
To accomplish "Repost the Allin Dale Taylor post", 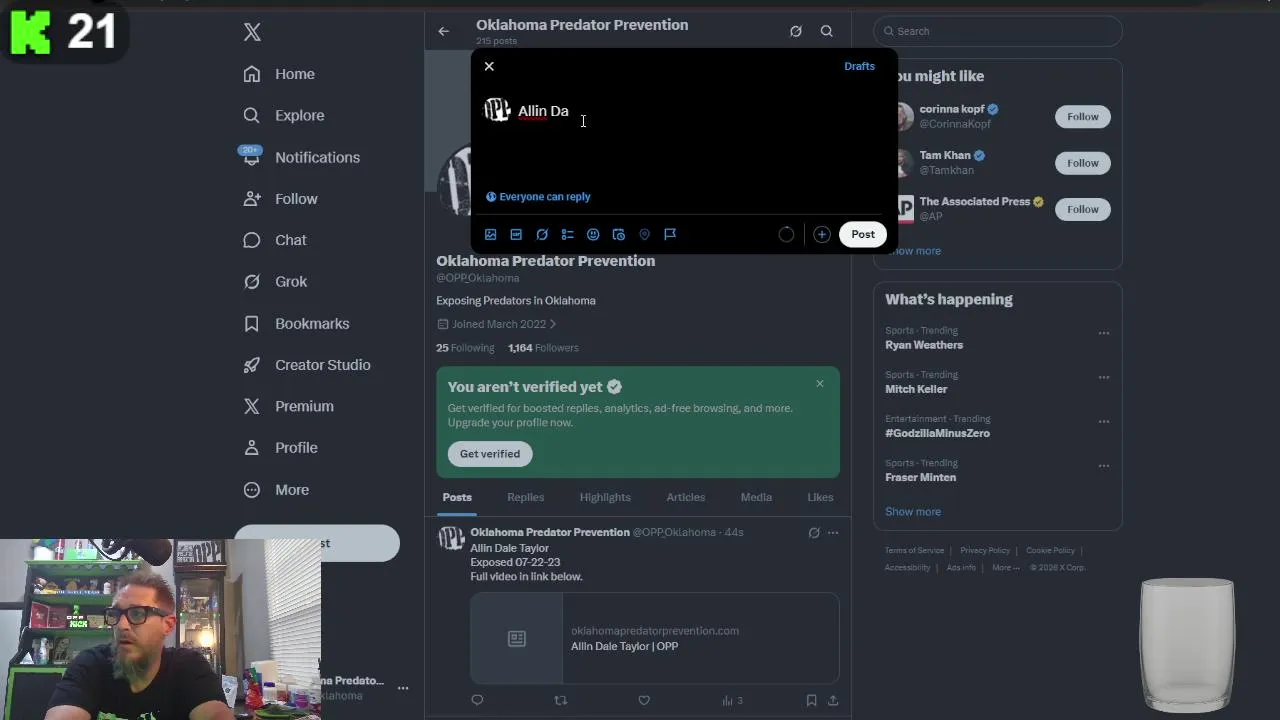I will [x=560, y=701].
